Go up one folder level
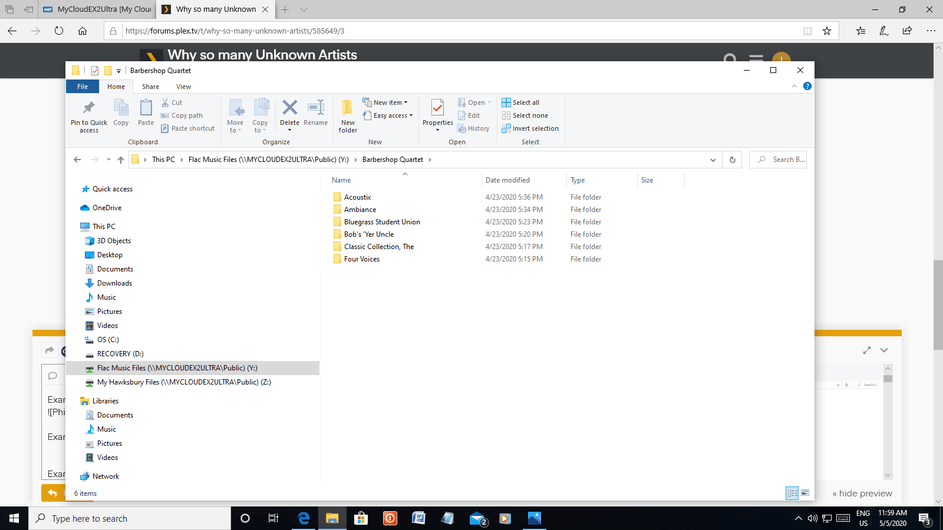Viewport: 943px width, 530px height. point(121,159)
